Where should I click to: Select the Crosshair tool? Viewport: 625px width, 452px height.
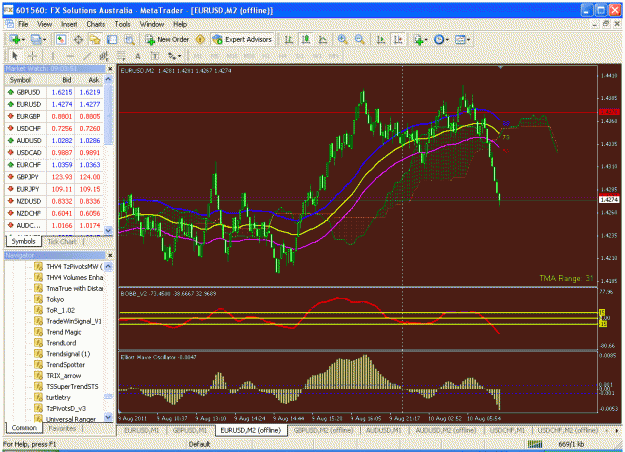[32, 56]
